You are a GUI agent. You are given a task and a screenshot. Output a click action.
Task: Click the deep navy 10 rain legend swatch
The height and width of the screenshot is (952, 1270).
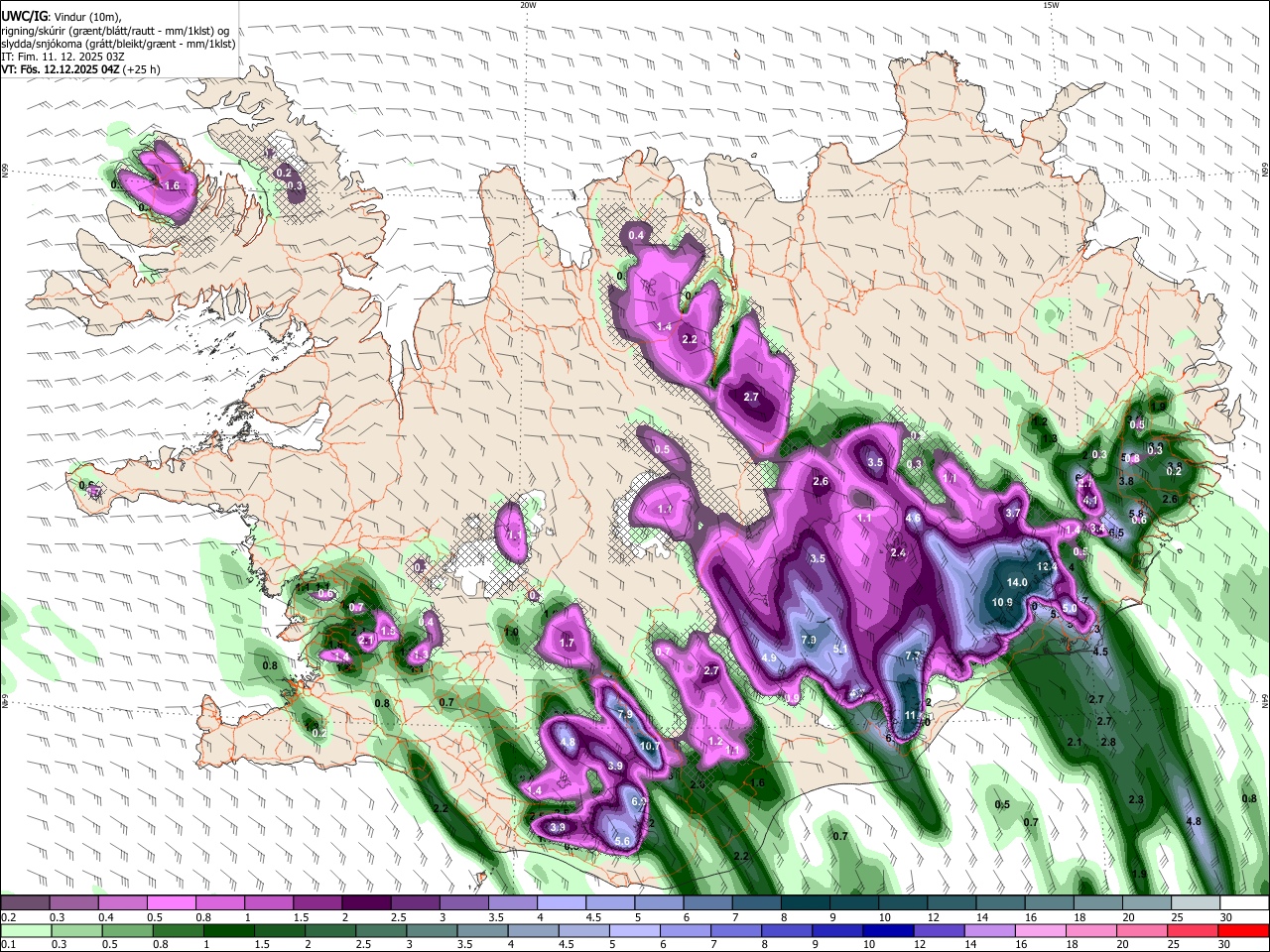[x=887, y=930]
